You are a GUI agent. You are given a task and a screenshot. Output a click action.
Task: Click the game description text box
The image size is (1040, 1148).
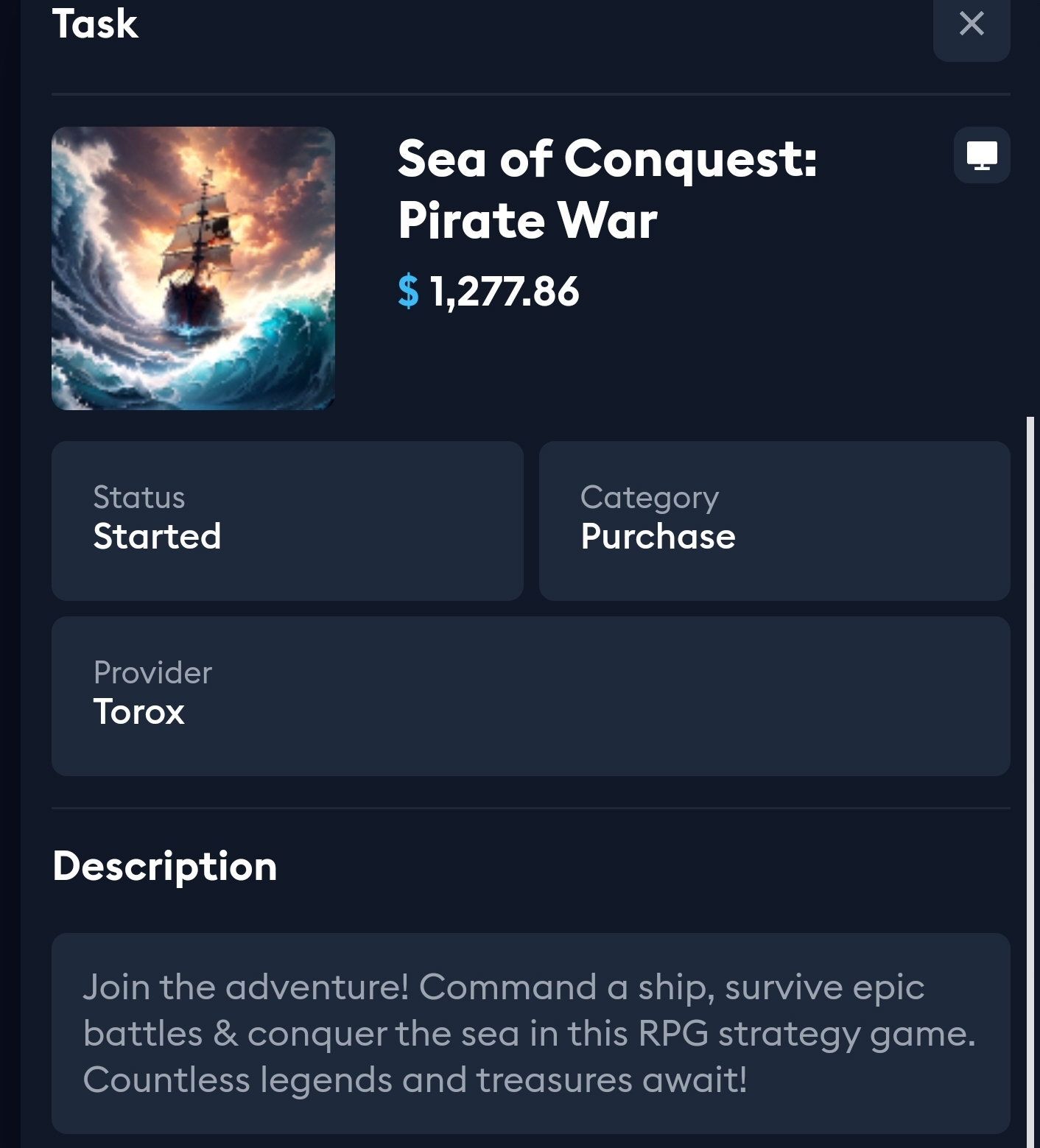click(530, 1032)
